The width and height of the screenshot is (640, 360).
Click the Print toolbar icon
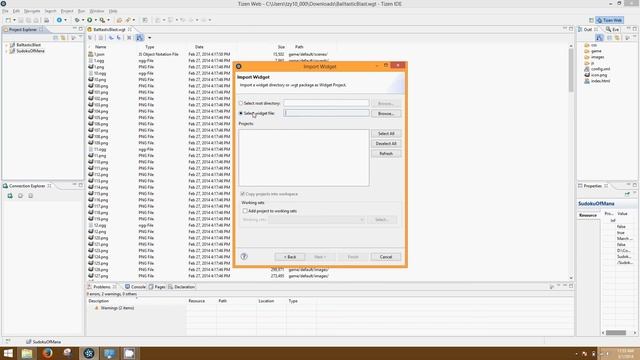tap(47, 20)
